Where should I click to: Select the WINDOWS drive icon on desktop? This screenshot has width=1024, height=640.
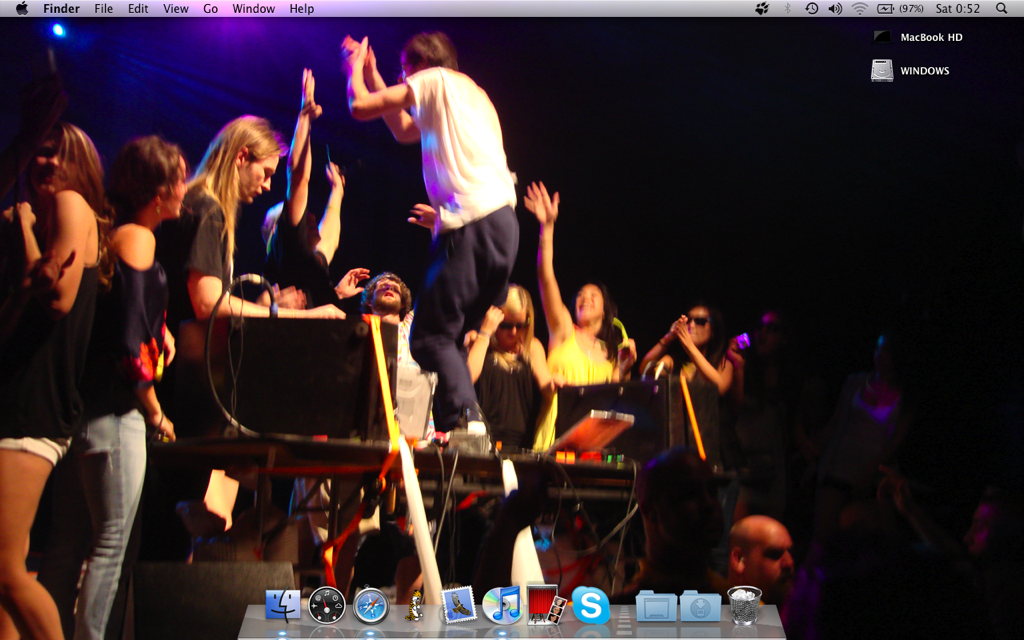point(882,71)
